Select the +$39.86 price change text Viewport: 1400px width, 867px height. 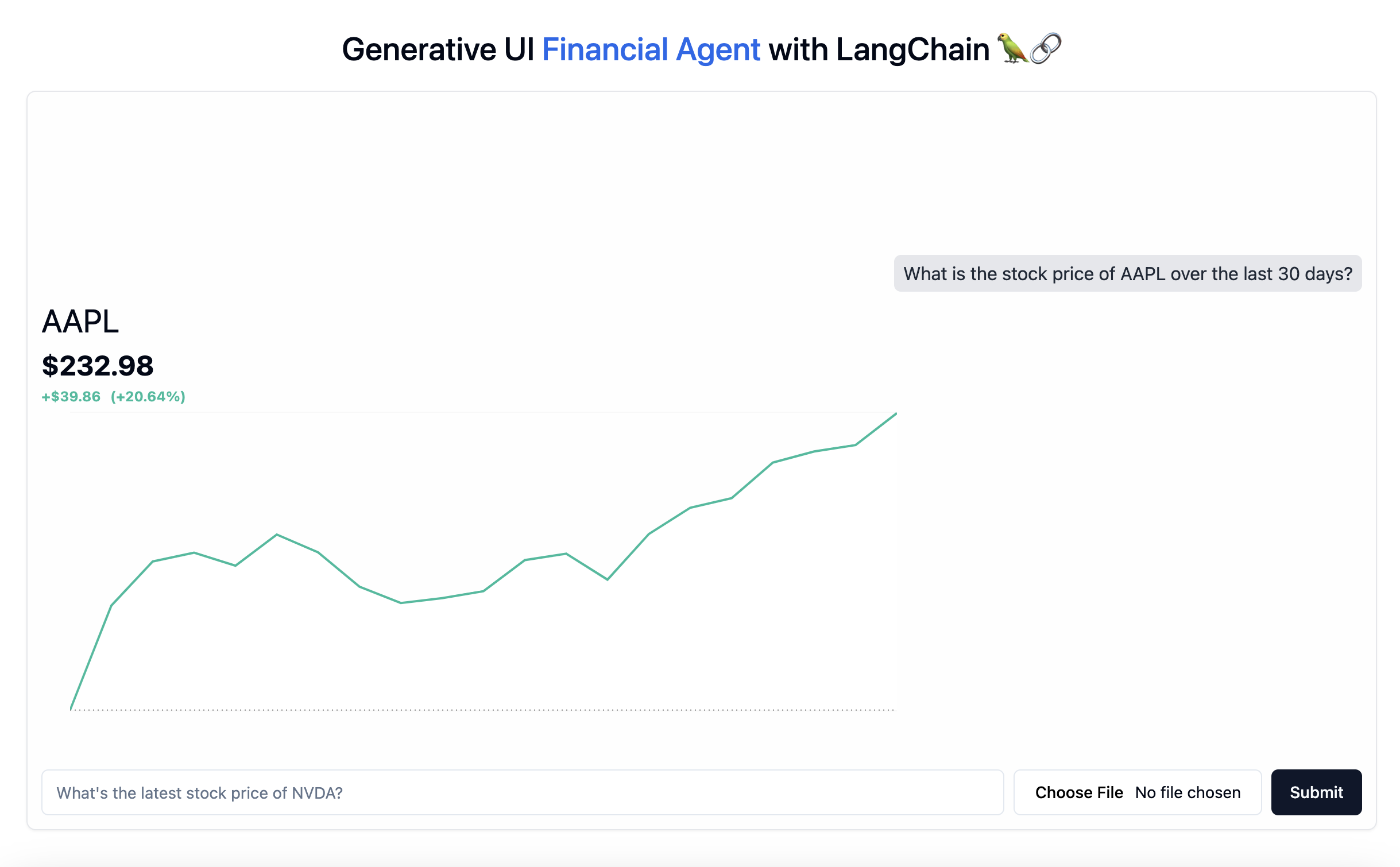[70, 396]
